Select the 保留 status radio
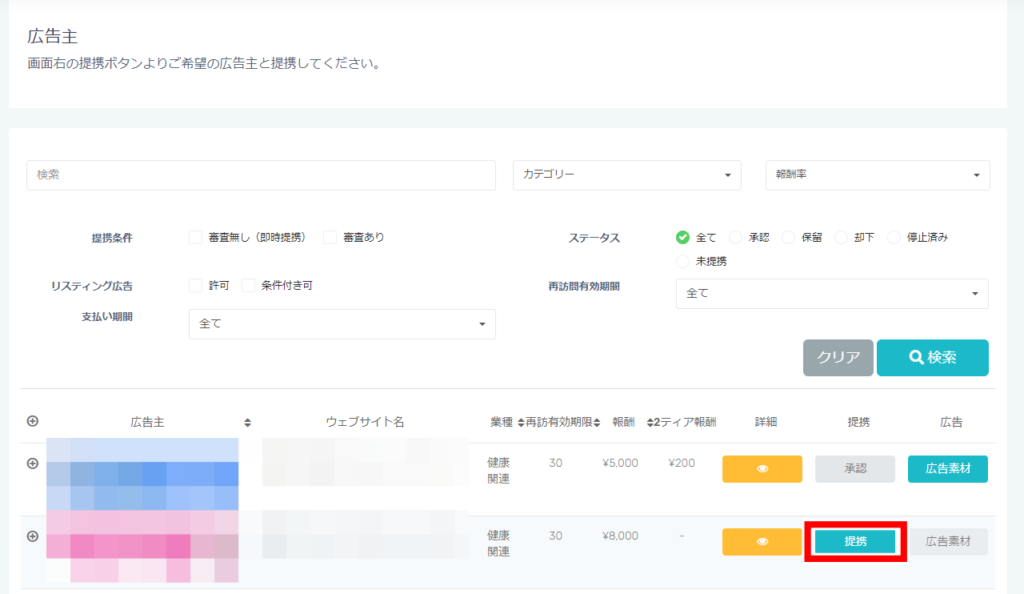1024x594 pixels. [788, 237]
